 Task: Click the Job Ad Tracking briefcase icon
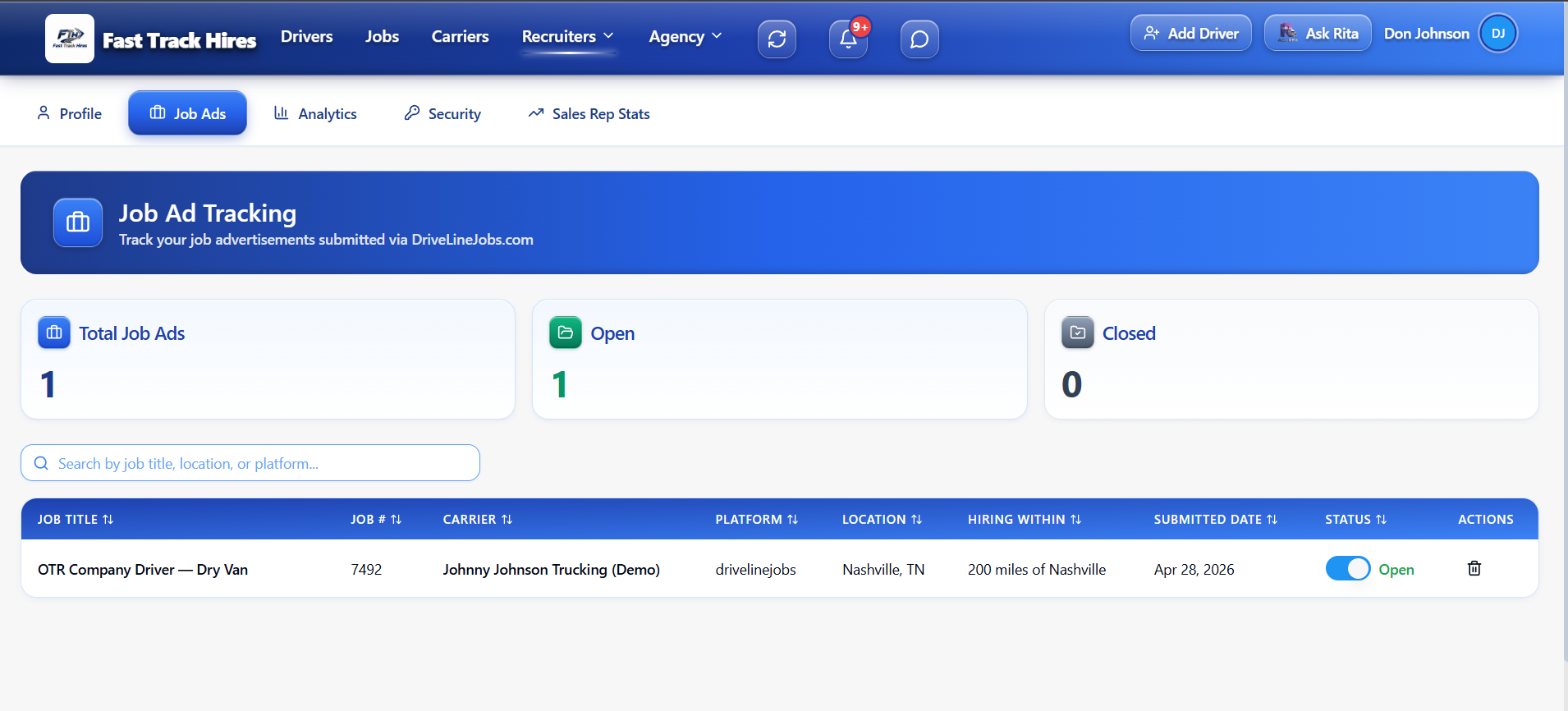(78, 222)
